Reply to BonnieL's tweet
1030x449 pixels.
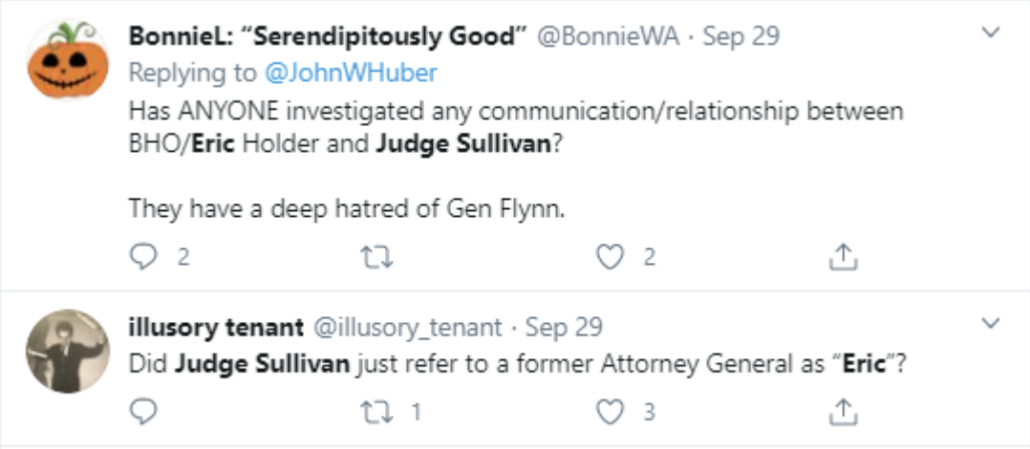click(x=144, y=258)
